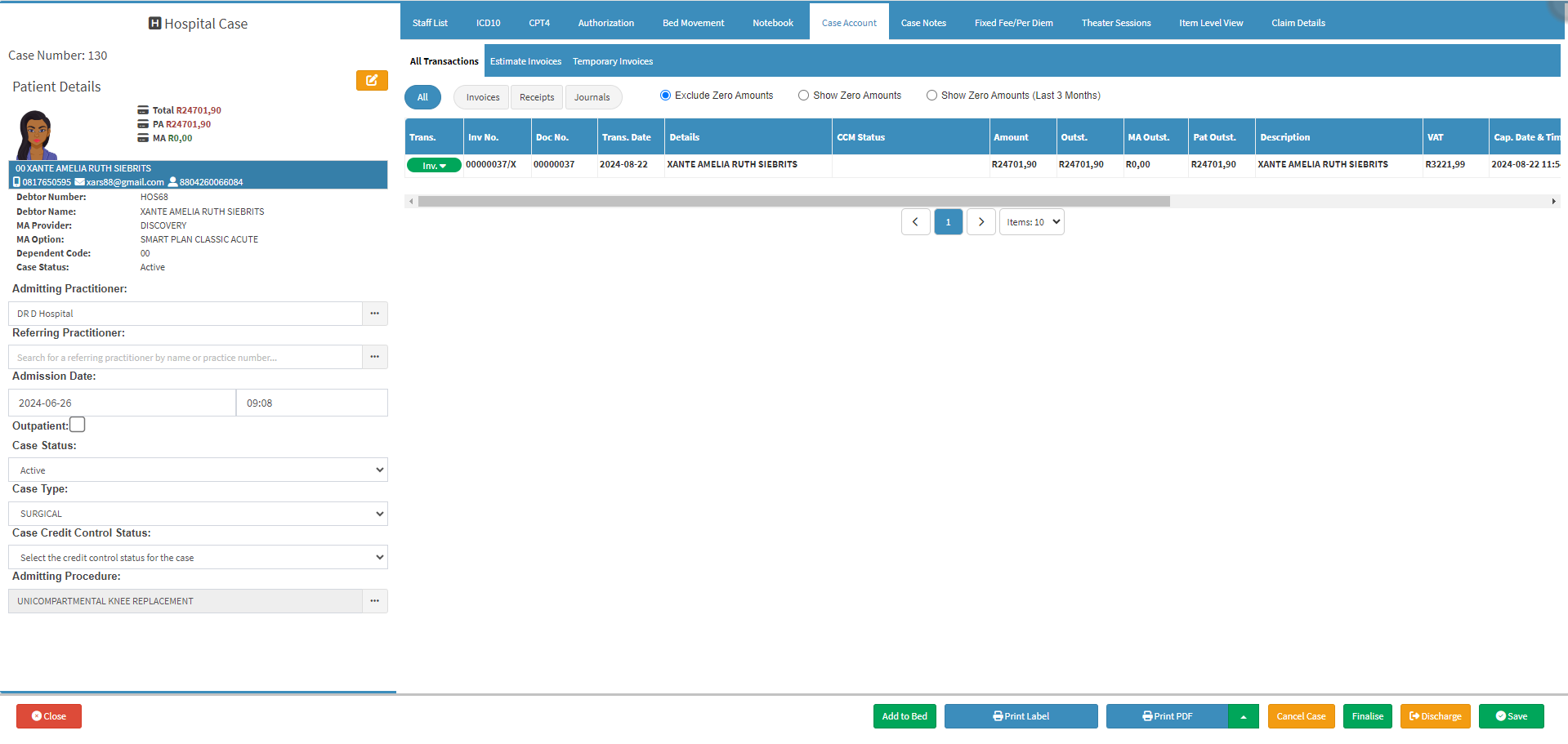Go to the next page arrow

(981, 222)
